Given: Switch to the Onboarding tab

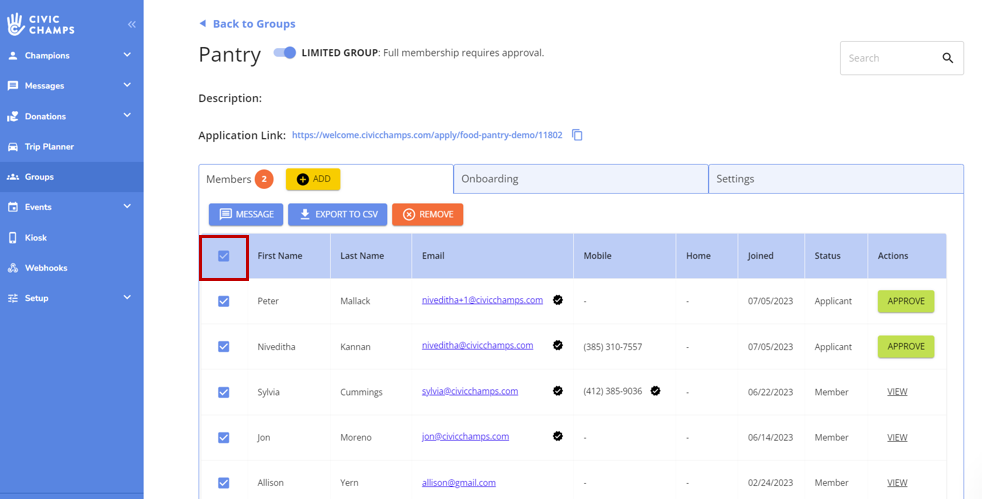Looking at the screenshot, I should click(x=580, y=179).
